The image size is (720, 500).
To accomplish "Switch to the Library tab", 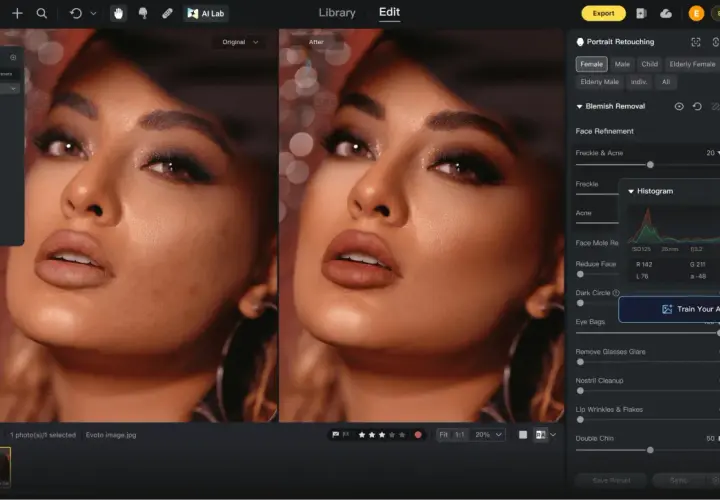I will 337,13.
